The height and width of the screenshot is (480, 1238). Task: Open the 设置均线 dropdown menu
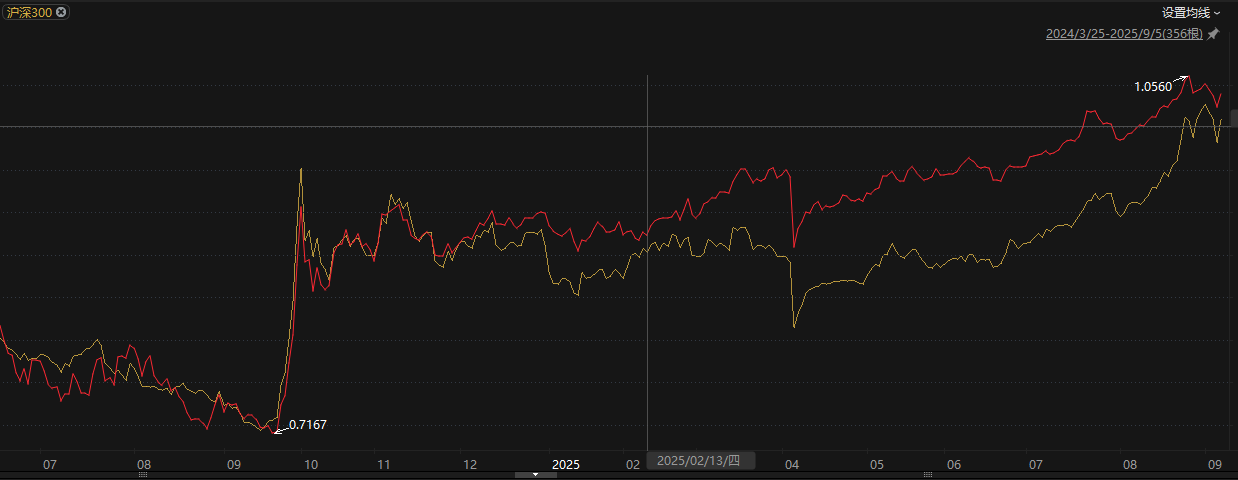tap(1190, 13)
